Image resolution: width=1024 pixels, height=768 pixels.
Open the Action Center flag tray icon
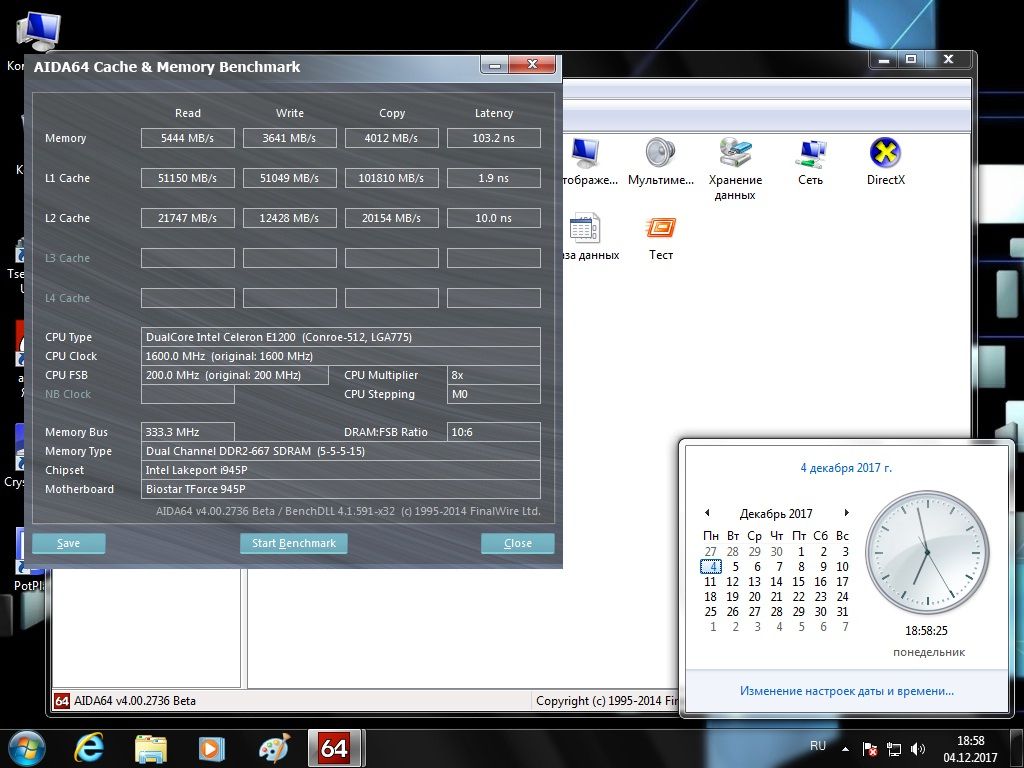click(x=869, y=748)
